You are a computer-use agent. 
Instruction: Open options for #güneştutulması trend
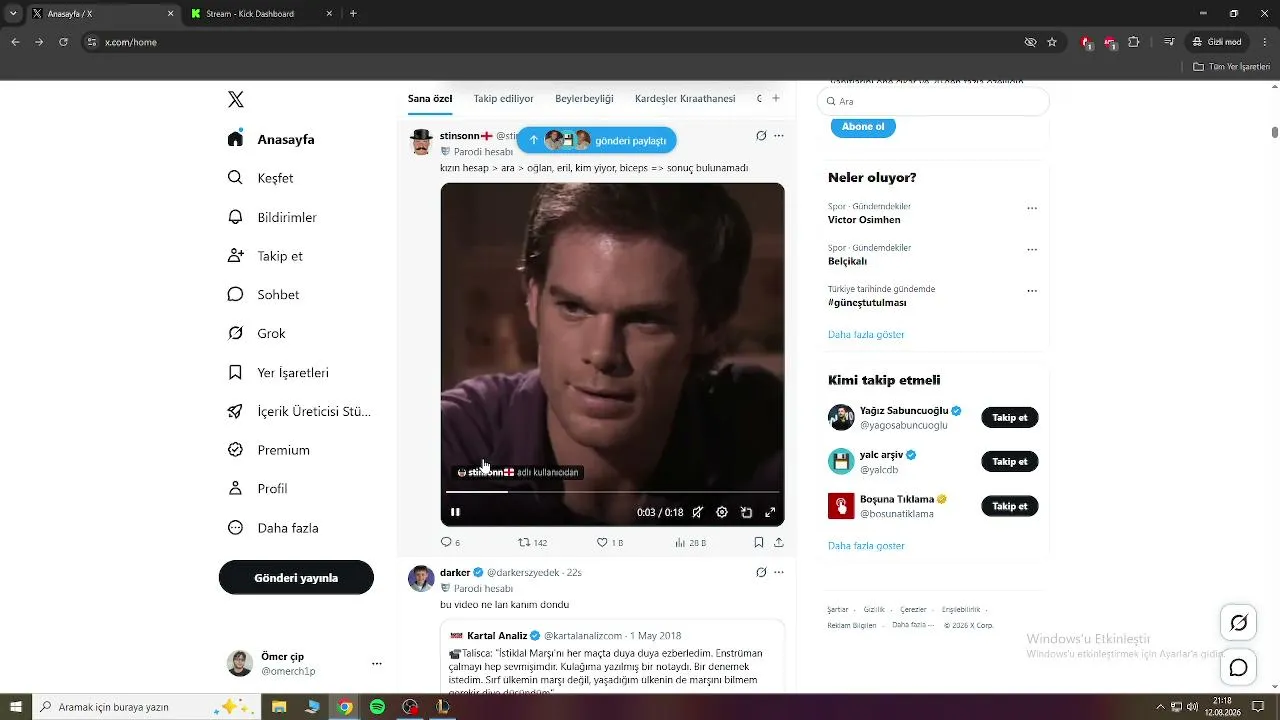[x=1032, y=291]
